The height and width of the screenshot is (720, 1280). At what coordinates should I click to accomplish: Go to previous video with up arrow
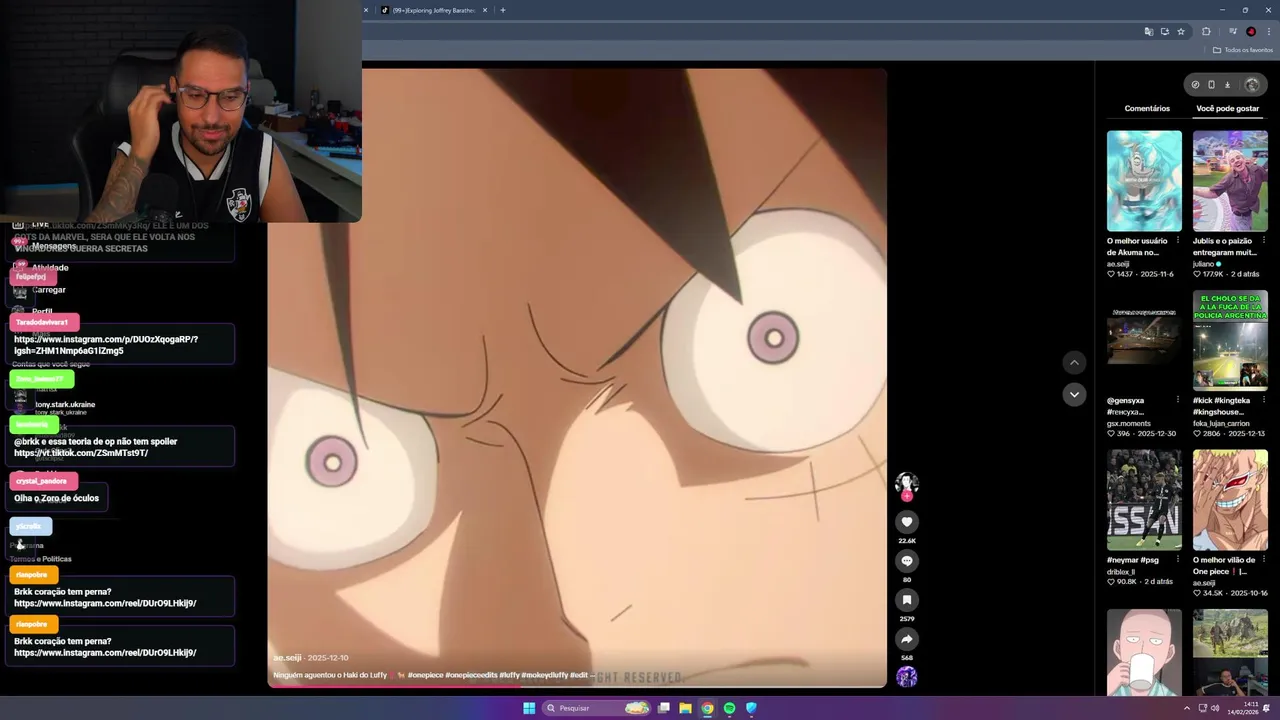coord(1074,362)
